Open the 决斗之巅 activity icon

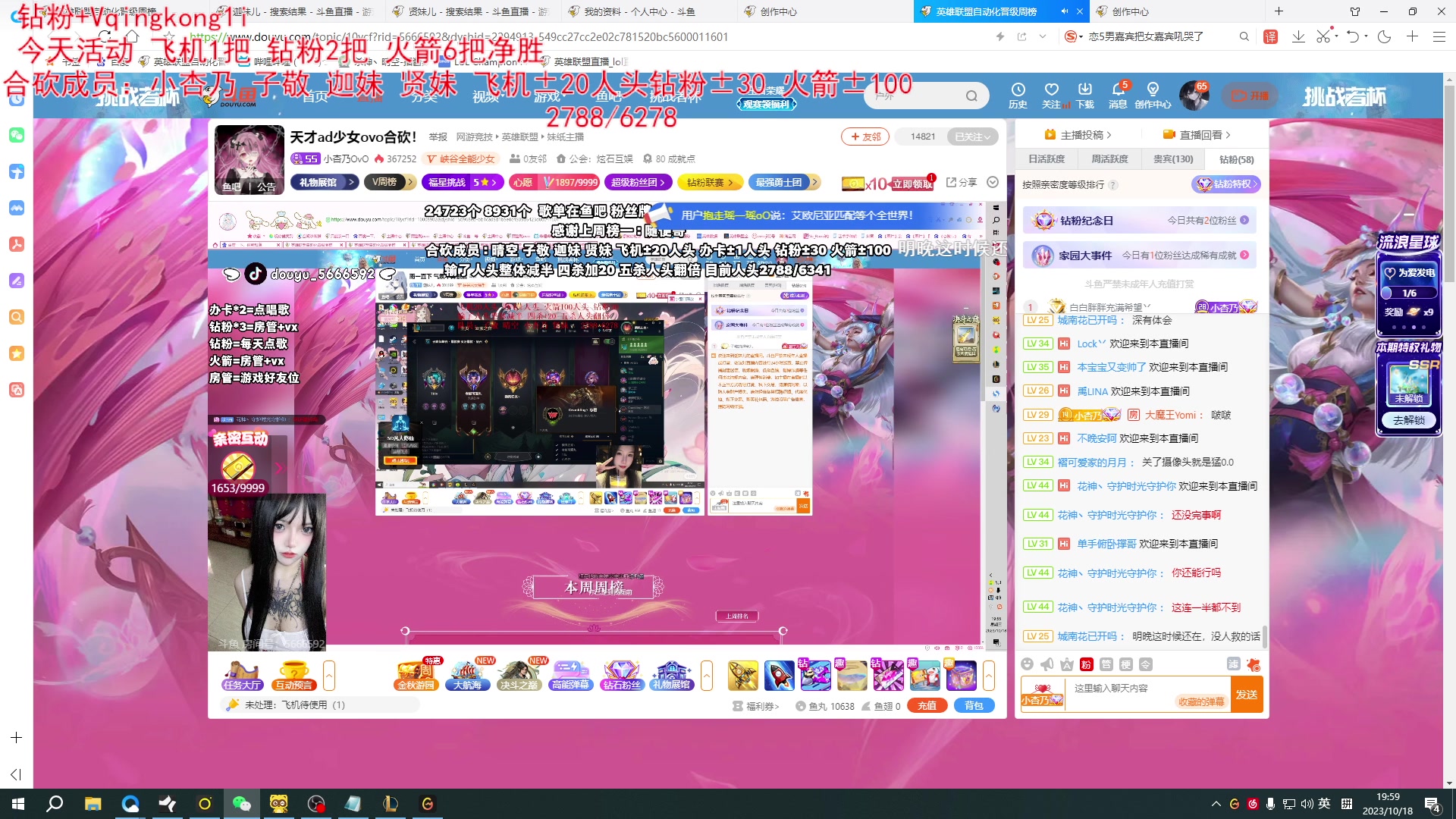519,675
